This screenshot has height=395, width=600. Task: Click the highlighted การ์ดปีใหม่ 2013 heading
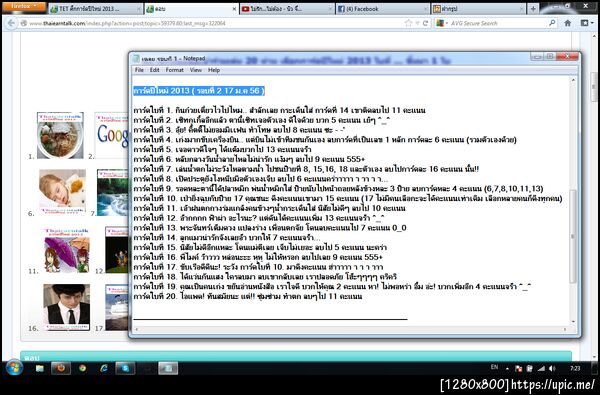[199, 91]
